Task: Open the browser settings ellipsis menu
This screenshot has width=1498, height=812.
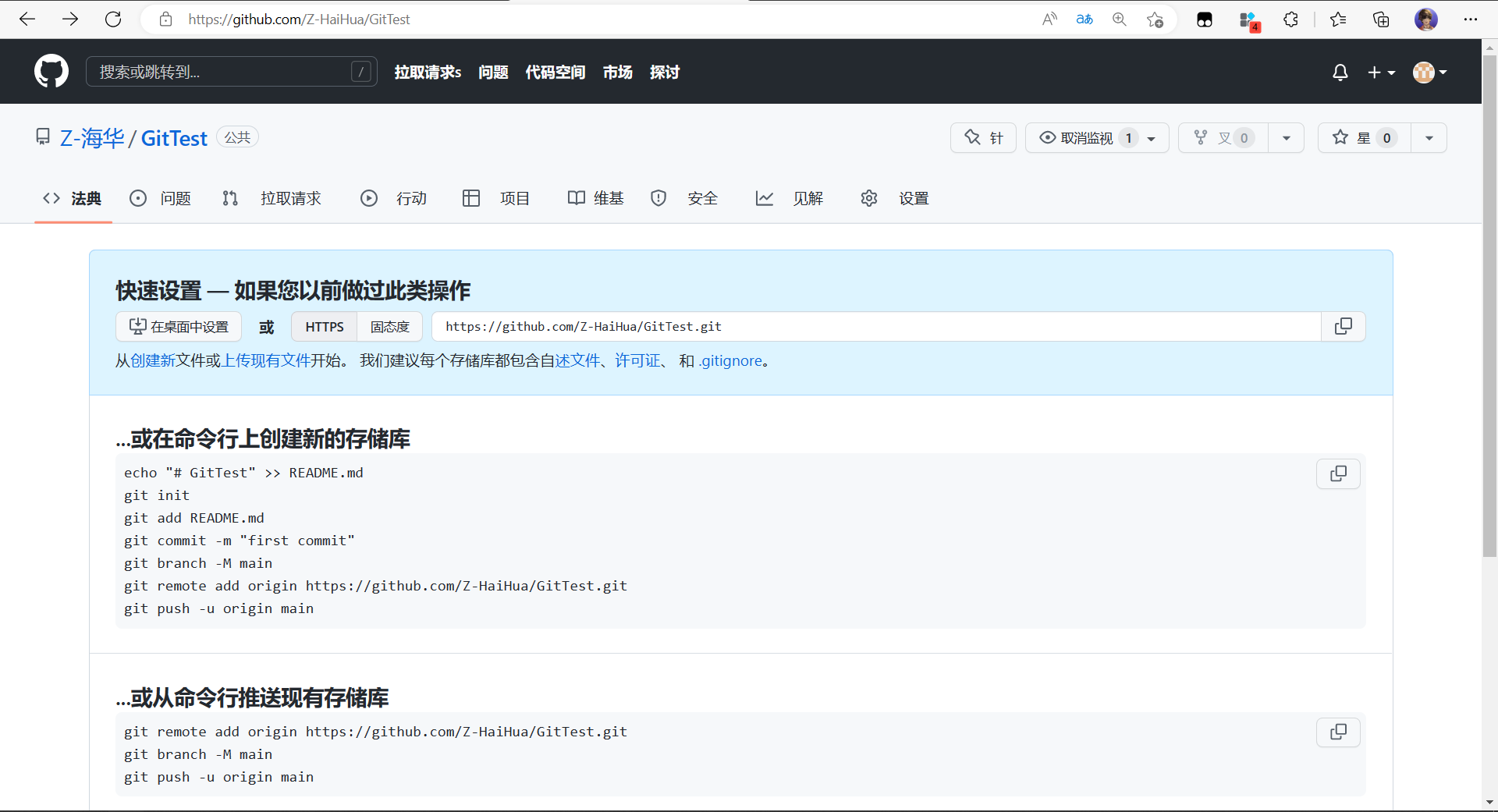Action: tap(1471, 20)
